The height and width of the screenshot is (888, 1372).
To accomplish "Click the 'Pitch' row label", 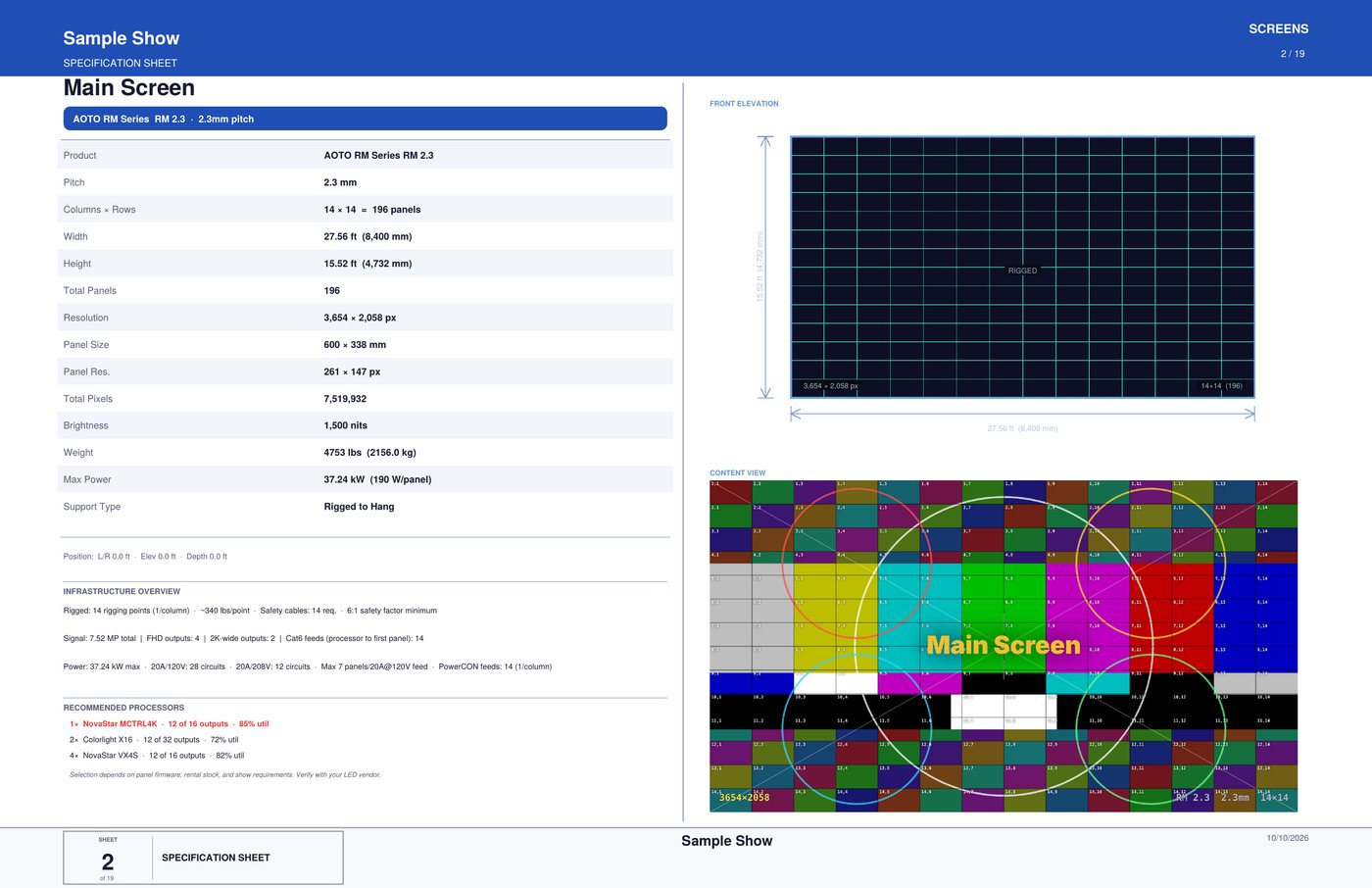I will point(73,182).
